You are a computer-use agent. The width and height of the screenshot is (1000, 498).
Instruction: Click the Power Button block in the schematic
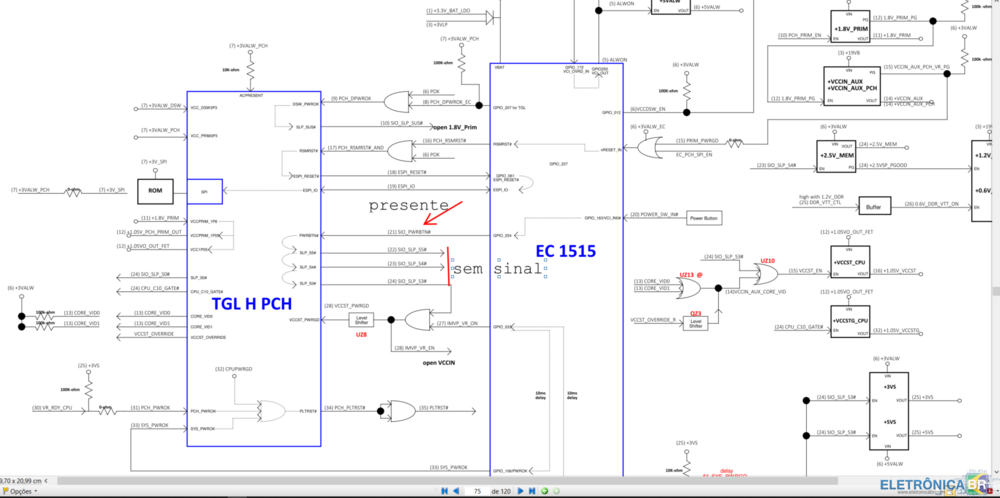704,217
